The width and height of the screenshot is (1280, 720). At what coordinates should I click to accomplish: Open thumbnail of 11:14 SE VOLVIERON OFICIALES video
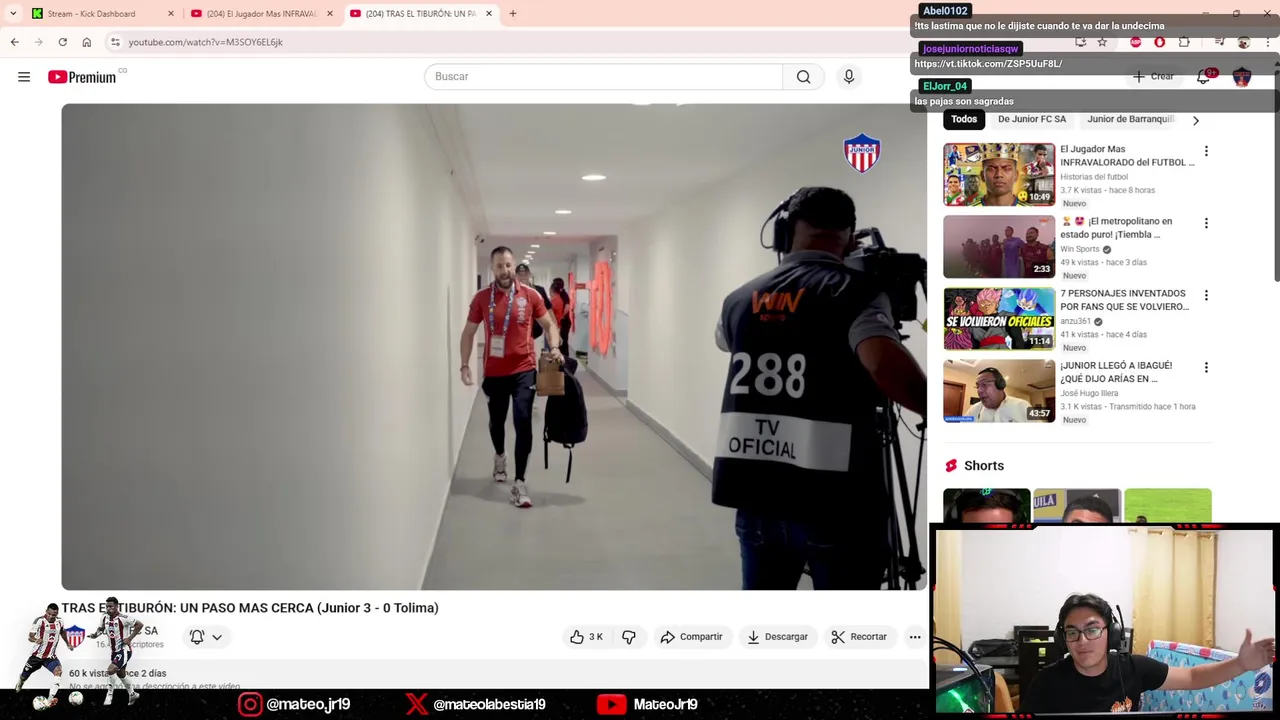(999, 319)
